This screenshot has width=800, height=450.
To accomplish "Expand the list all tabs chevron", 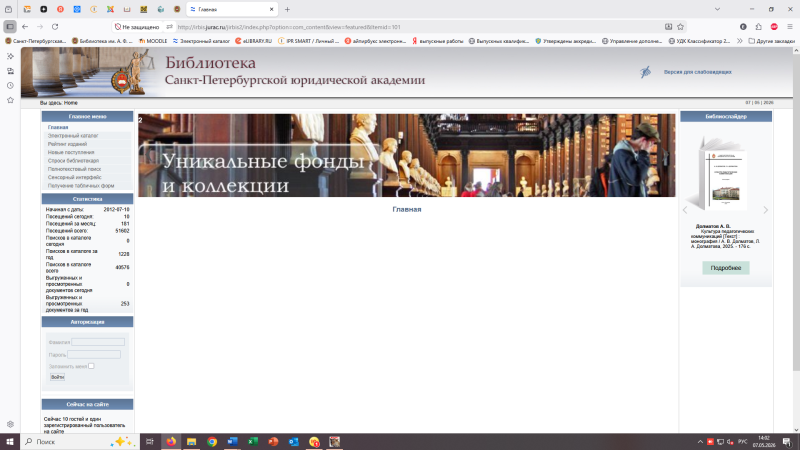I will [717, 9].
